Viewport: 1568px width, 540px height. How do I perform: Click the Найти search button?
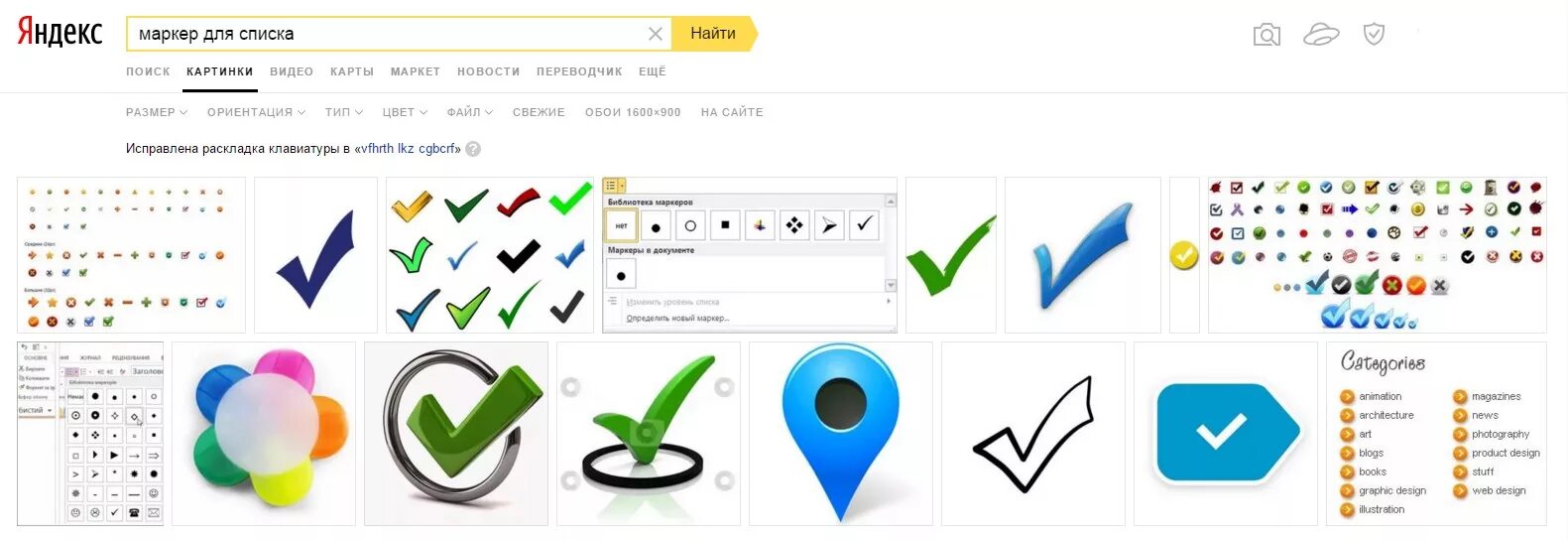tap(714, 34)
